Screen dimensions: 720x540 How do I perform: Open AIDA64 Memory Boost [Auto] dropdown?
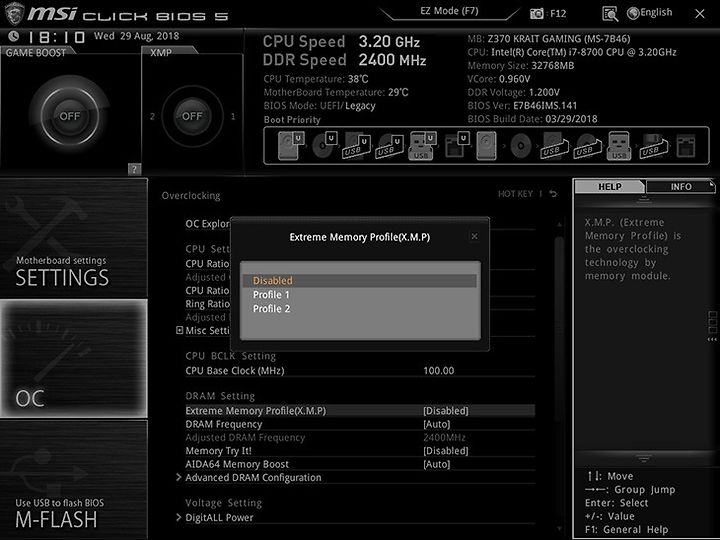click(437, 464)
